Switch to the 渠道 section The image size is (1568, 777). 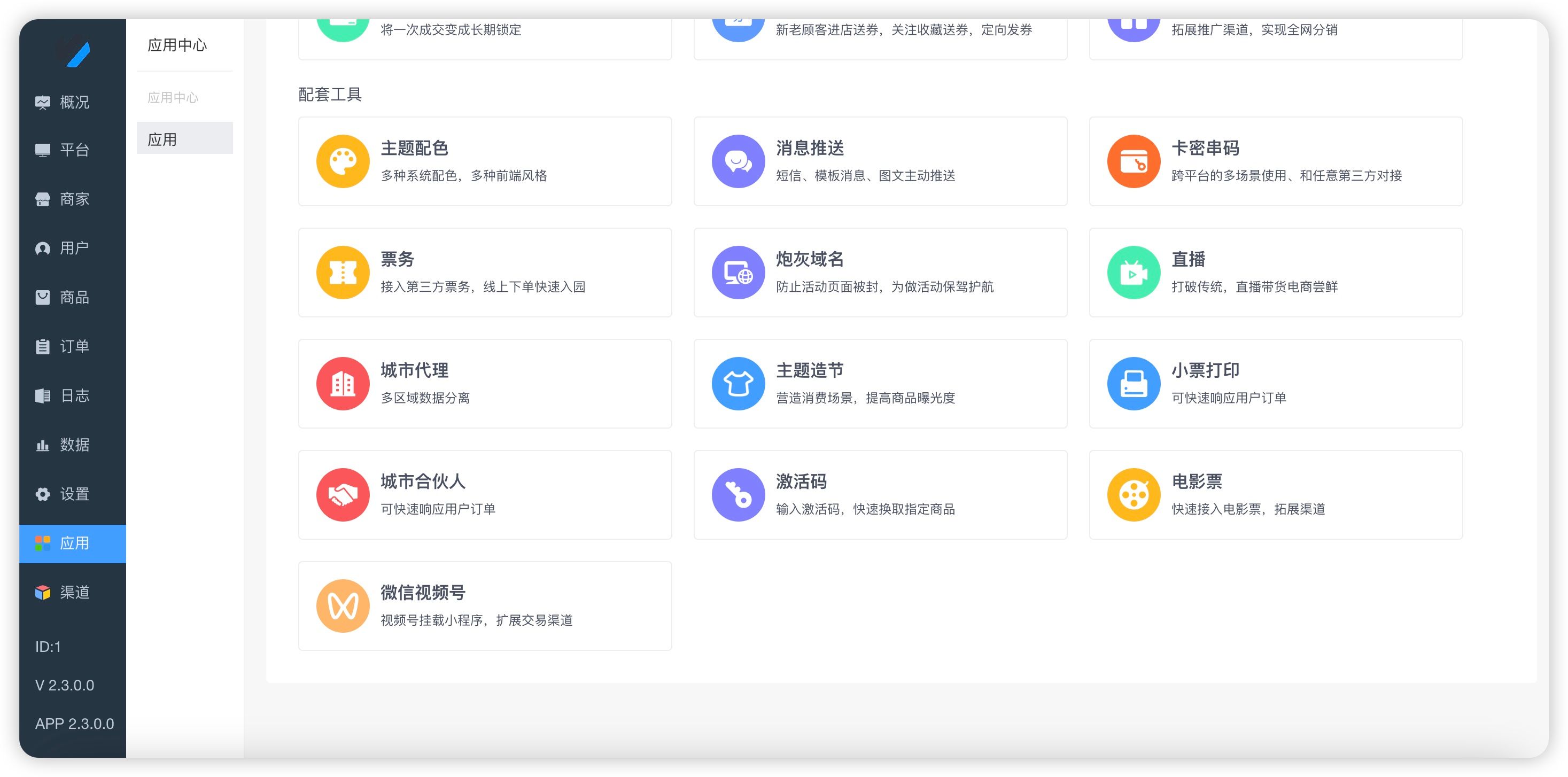point(73,593)
